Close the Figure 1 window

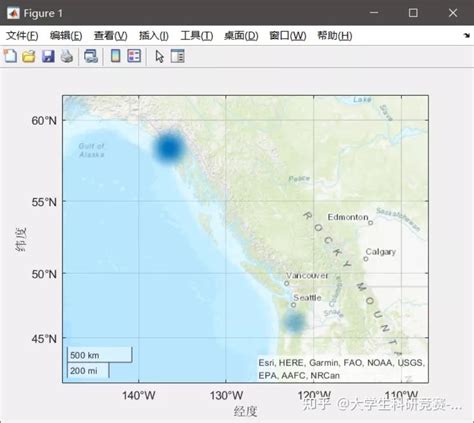pyautogui.click(x=453, y=13)
